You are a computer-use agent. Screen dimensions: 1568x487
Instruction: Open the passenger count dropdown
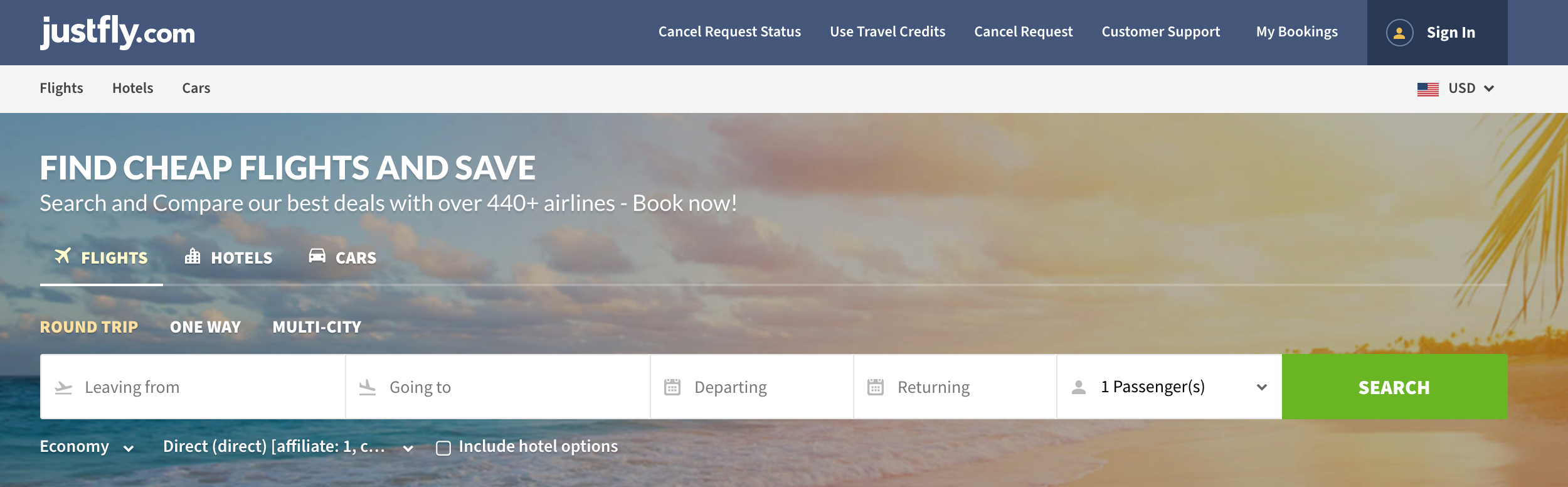1169,387
